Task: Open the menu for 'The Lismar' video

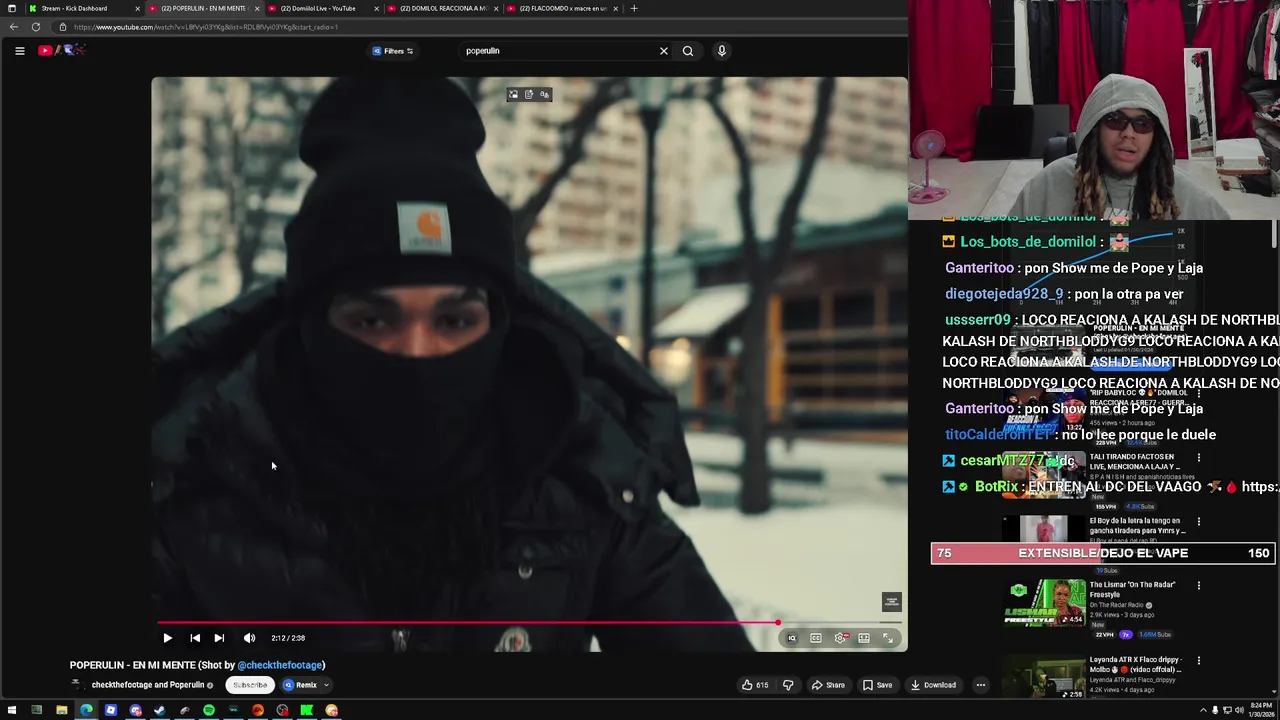Action: [1198, 586]
